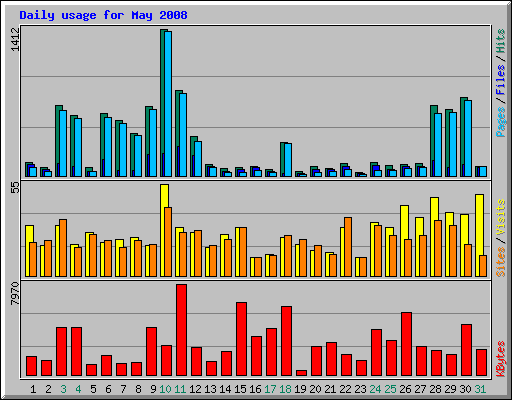Click day 1 on the x-axis
This screenshot has height=400, width=512.
33,389
